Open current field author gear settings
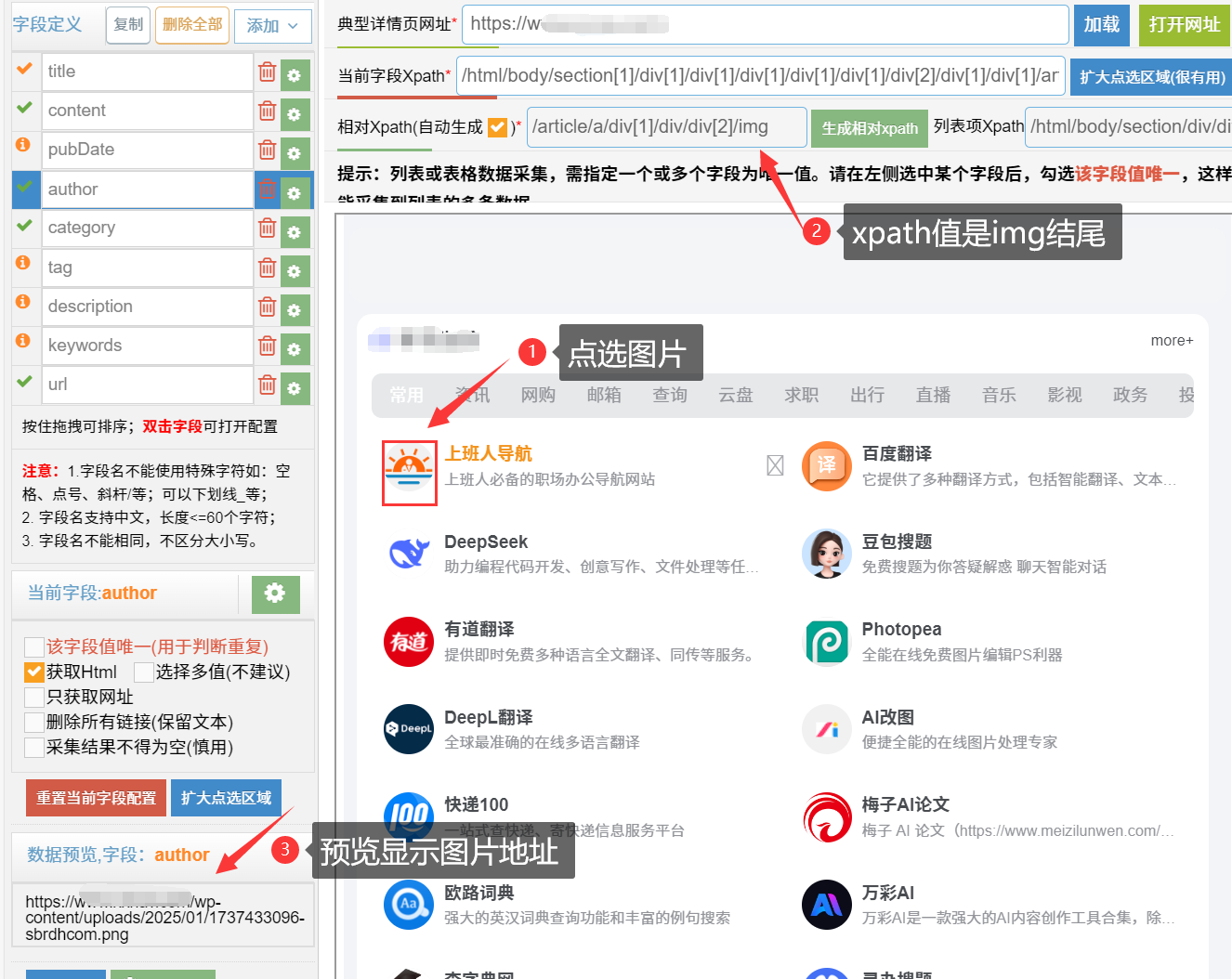Screen dimensions: 1232x979 pyautogui.click(x=275, y=594)
